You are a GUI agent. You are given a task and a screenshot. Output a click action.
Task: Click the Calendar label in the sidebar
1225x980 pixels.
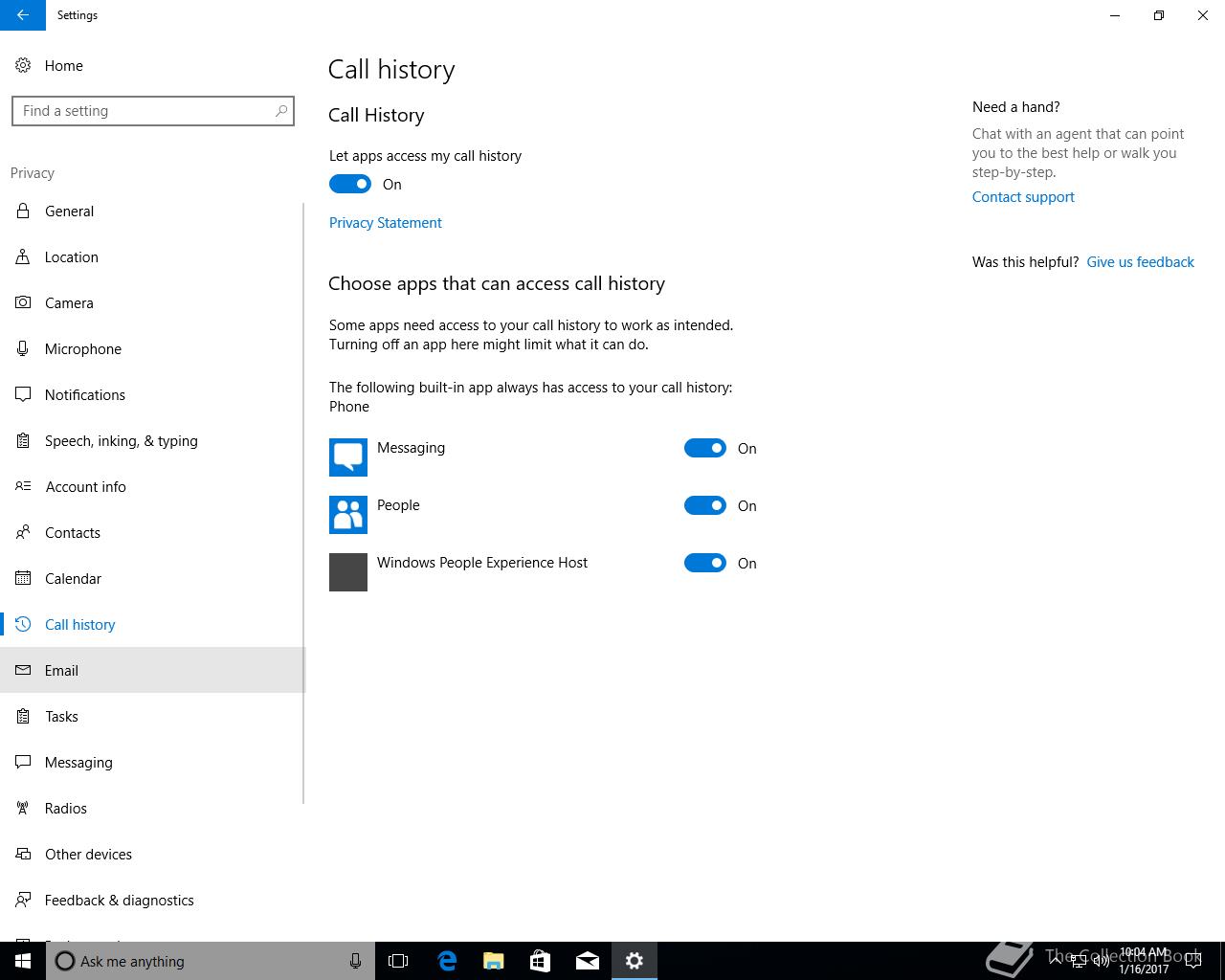coord(73,578)
